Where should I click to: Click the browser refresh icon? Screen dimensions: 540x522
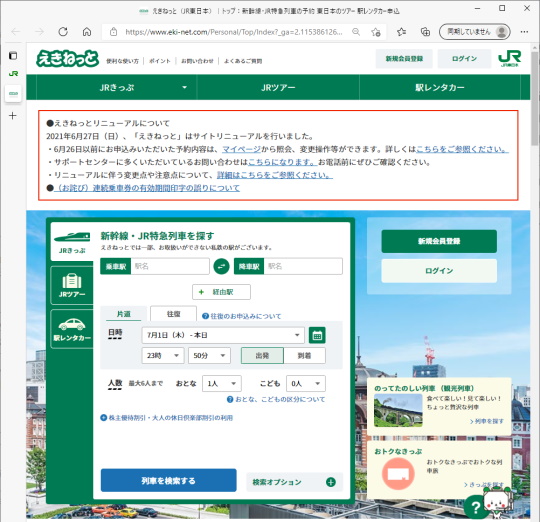pos(63,32)
